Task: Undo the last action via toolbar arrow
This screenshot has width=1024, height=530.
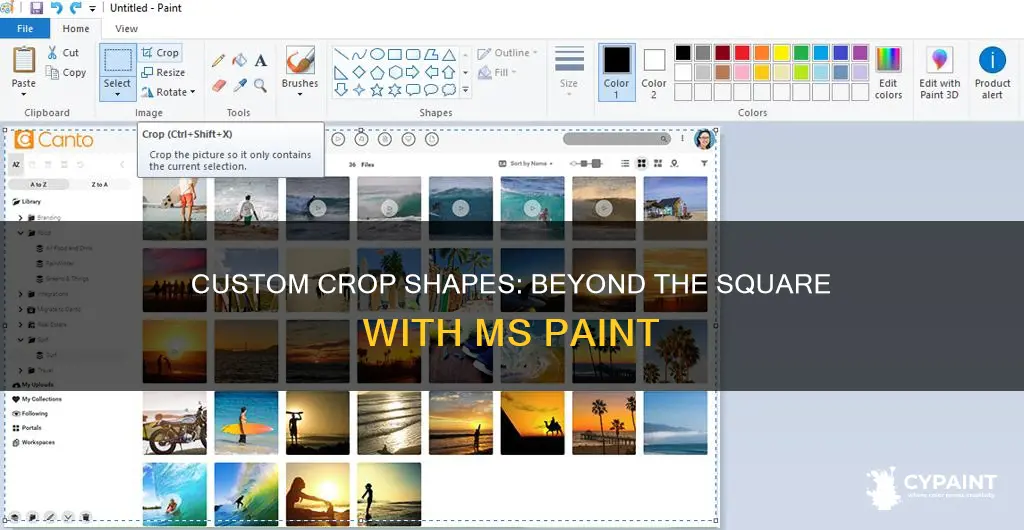Action: tap(56, 8)
